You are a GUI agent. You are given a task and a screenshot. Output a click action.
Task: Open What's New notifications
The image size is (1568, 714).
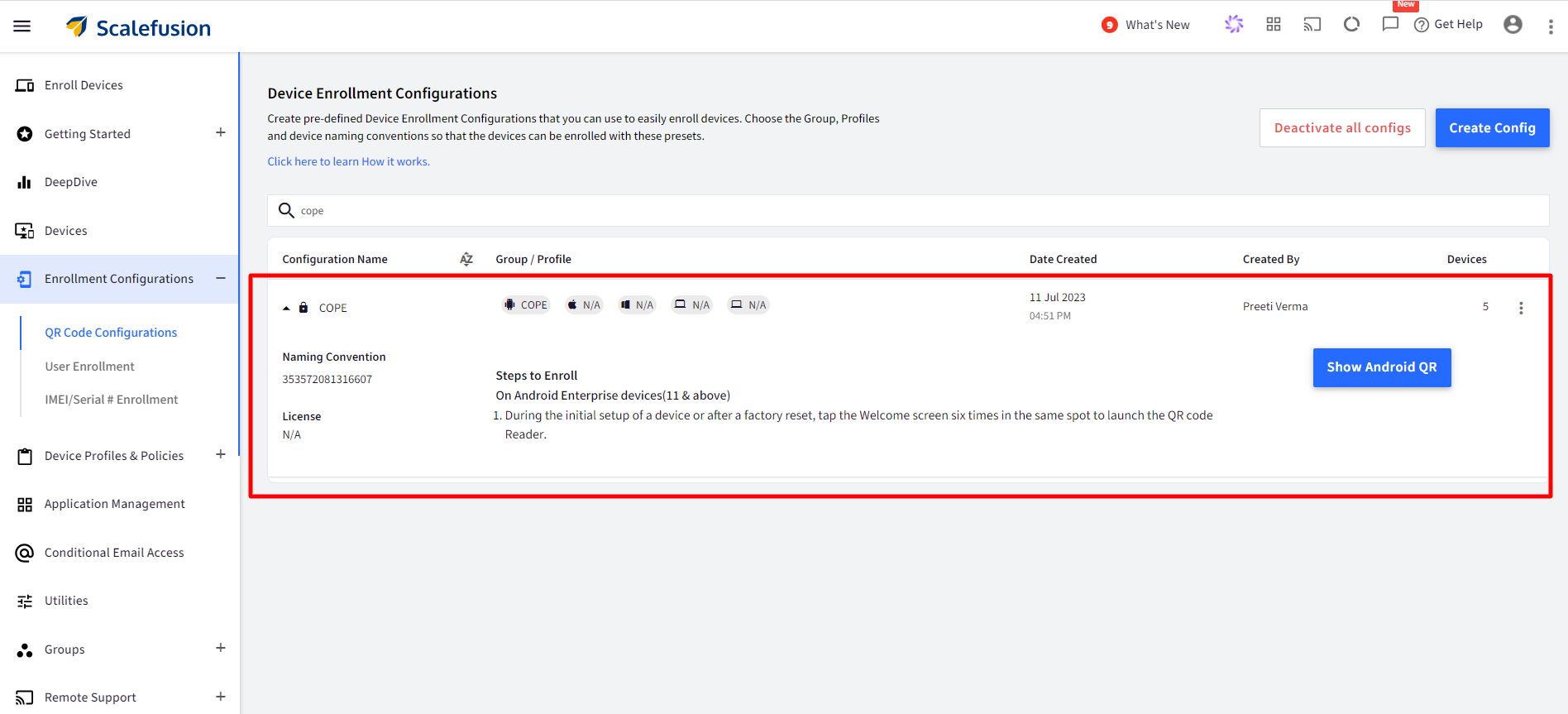coord(1145,25)
